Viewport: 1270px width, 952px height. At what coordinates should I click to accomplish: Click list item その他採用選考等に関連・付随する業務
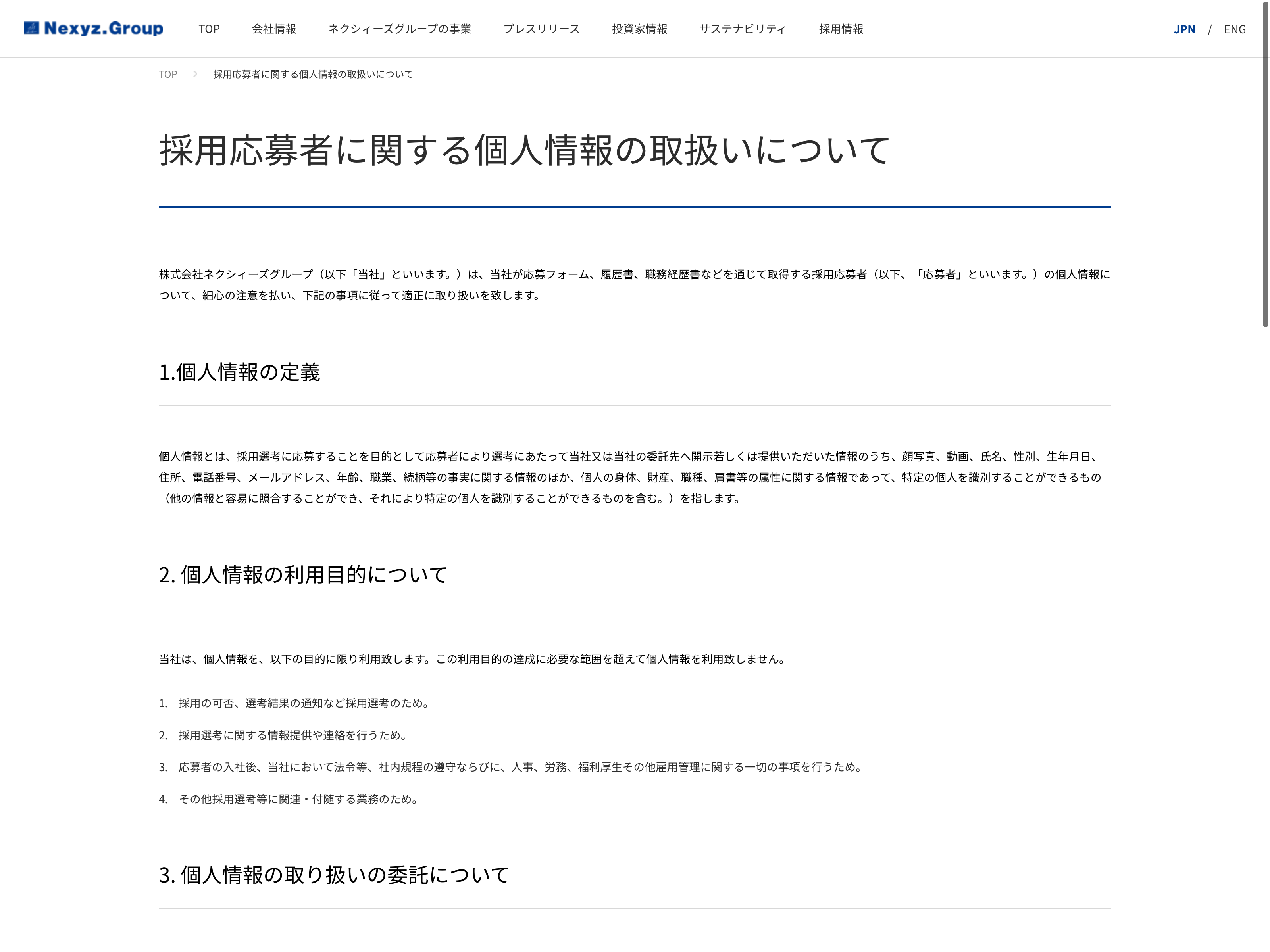pos(297,799)
